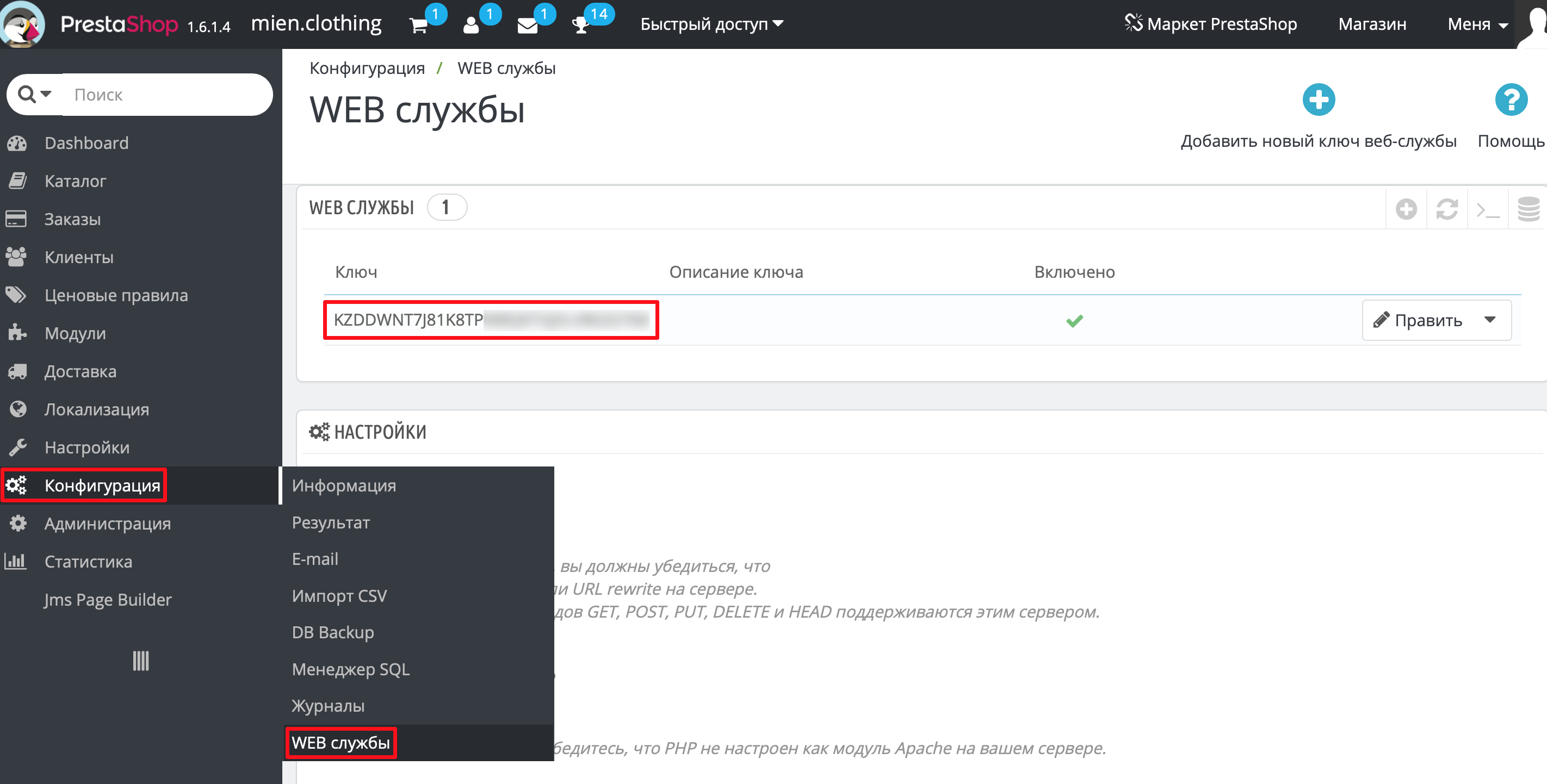Click the Статистика bar chart icon
This screenshot has height=784, width=1547.
[16, 561]
